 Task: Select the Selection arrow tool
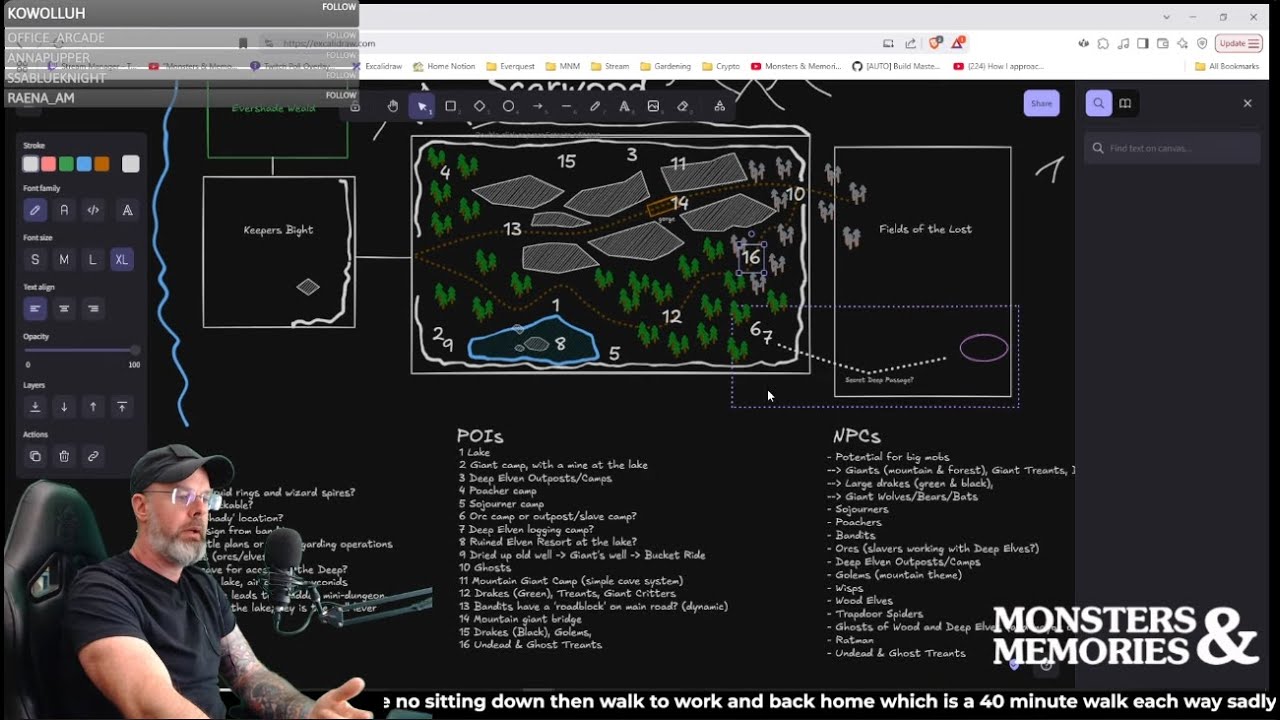pyautogui.click(x=422, y=106)
